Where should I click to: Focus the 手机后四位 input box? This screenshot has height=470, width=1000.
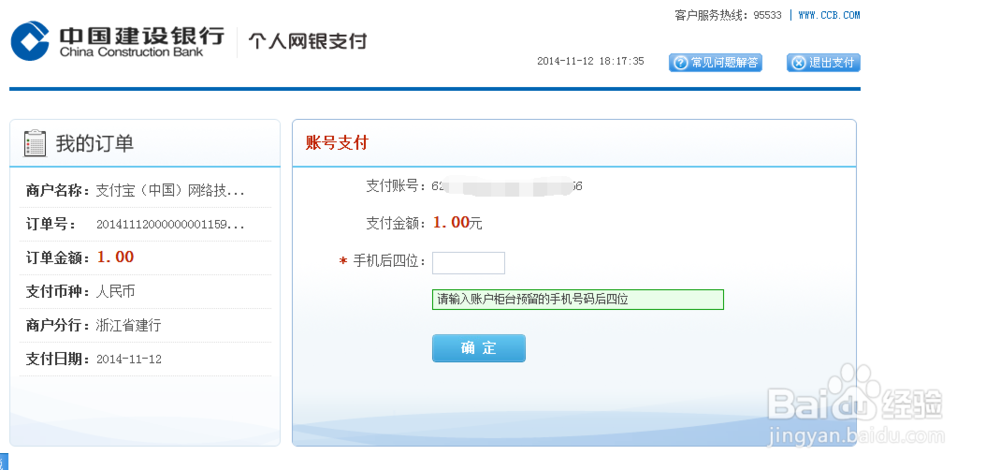(468, 263)
